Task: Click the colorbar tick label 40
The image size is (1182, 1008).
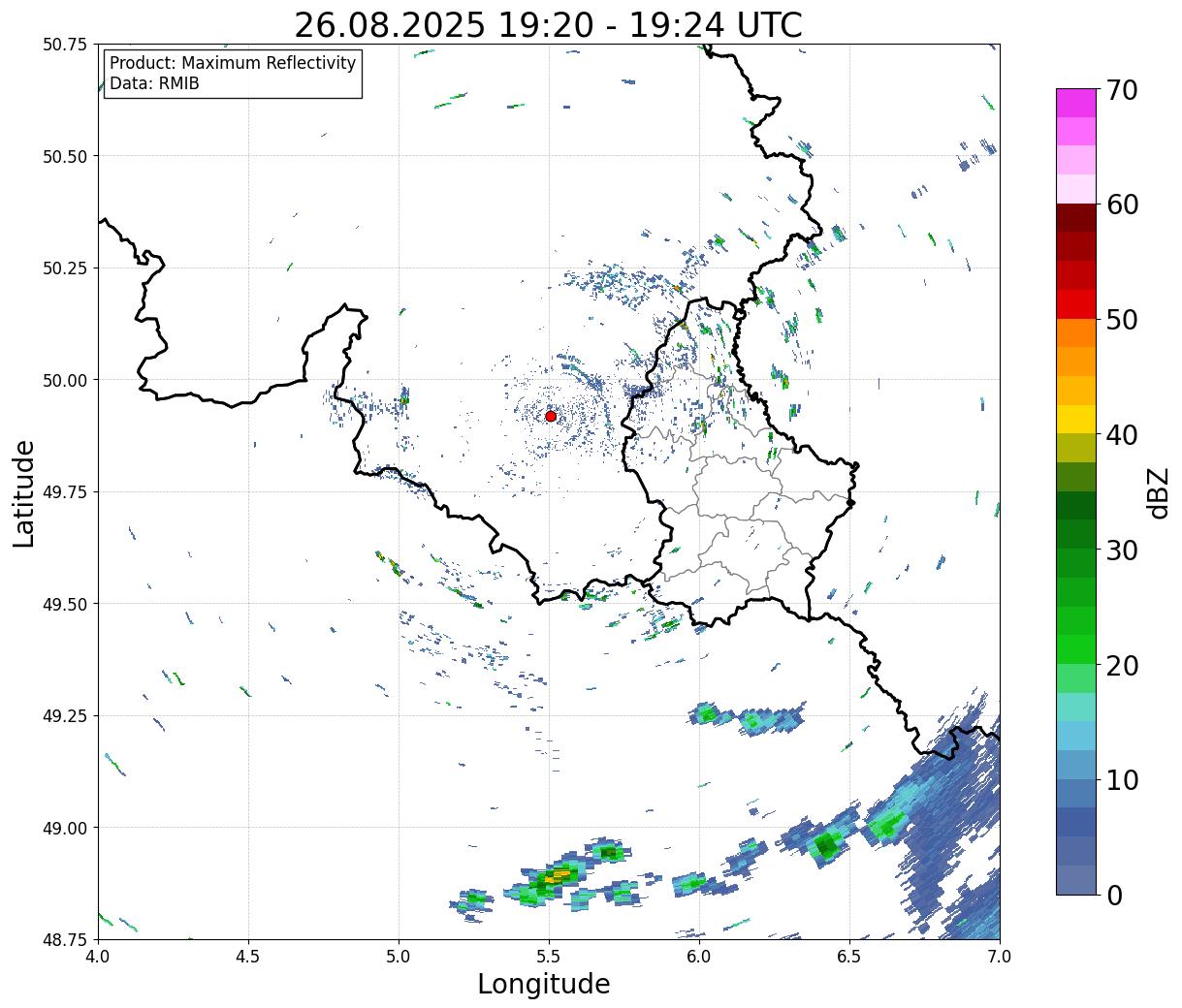Action: [1121, 434]
